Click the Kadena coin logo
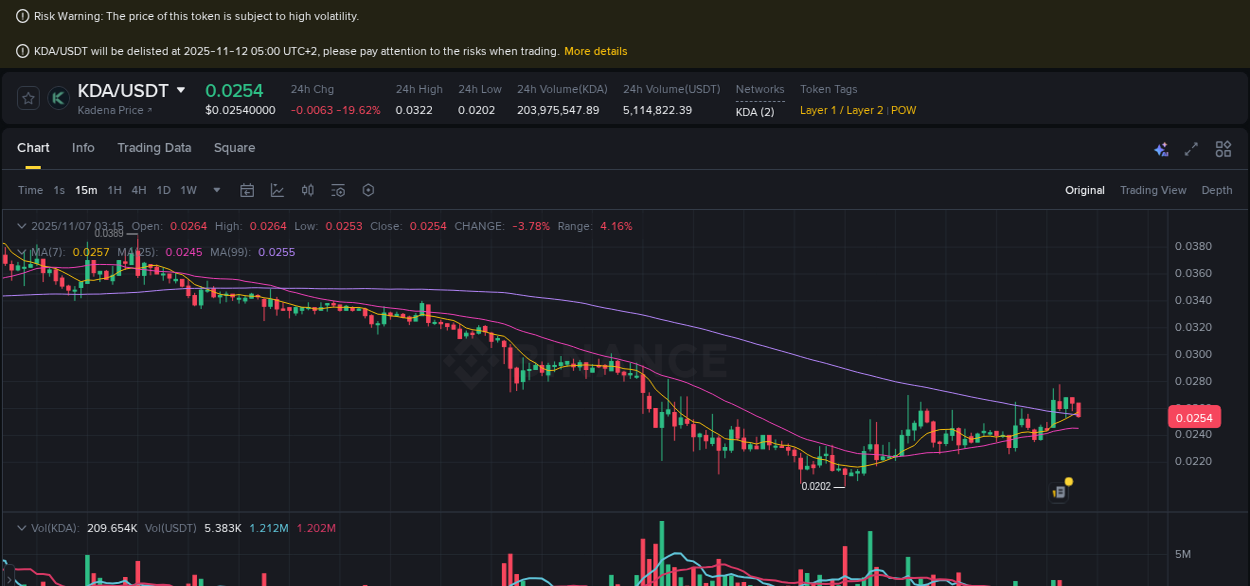The height and width of the screenshot is (586, 1250). coord(57,98)
